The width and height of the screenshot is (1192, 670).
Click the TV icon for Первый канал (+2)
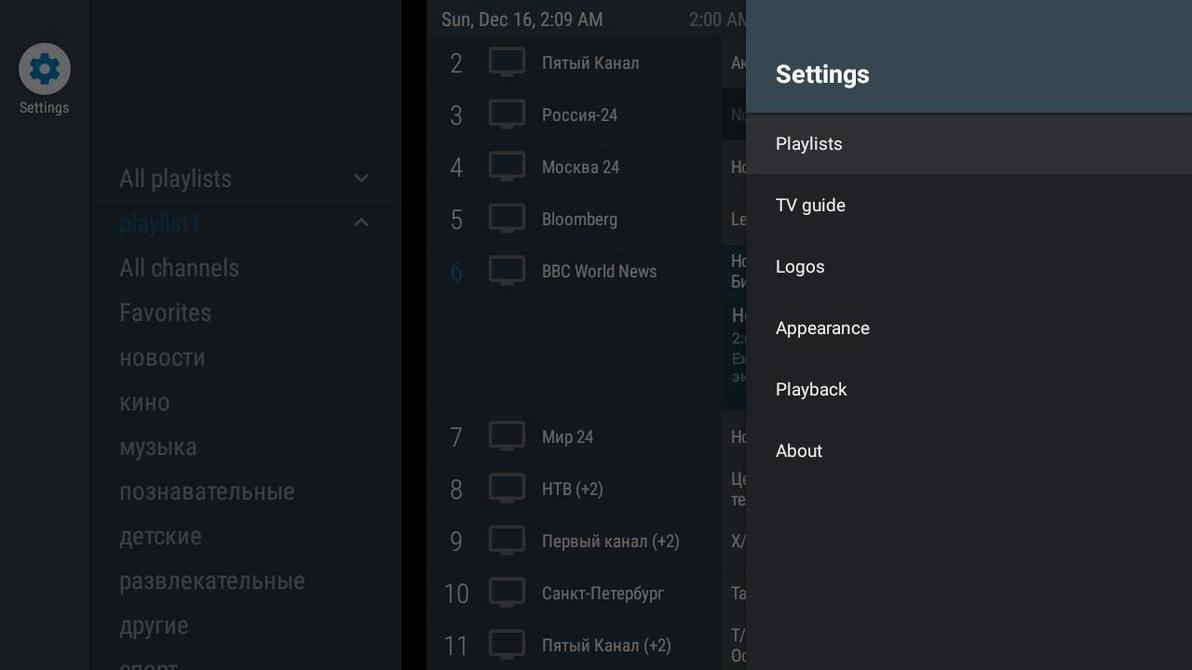point(507,540)
